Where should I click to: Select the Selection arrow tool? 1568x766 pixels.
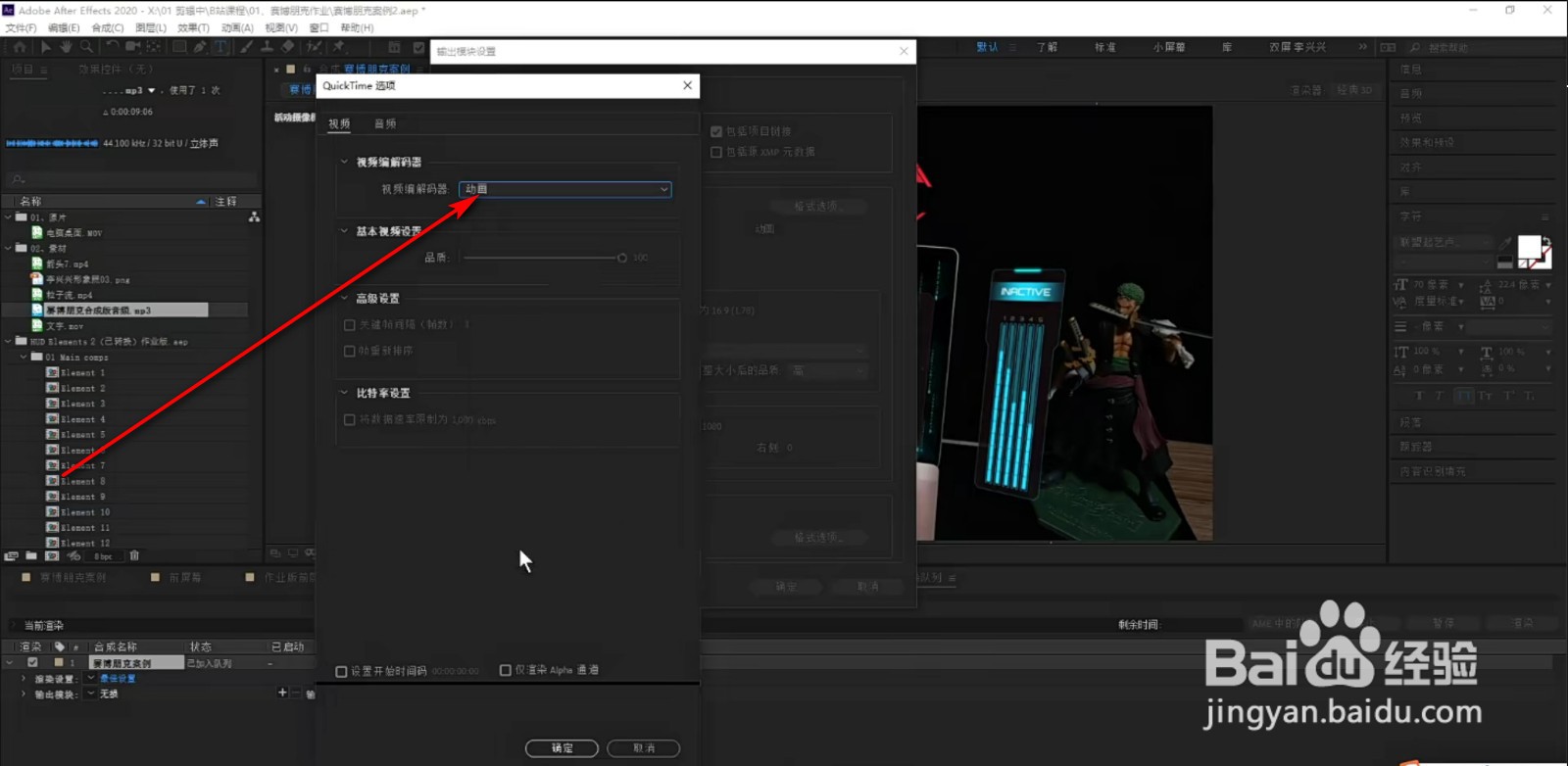click(45, 47)
